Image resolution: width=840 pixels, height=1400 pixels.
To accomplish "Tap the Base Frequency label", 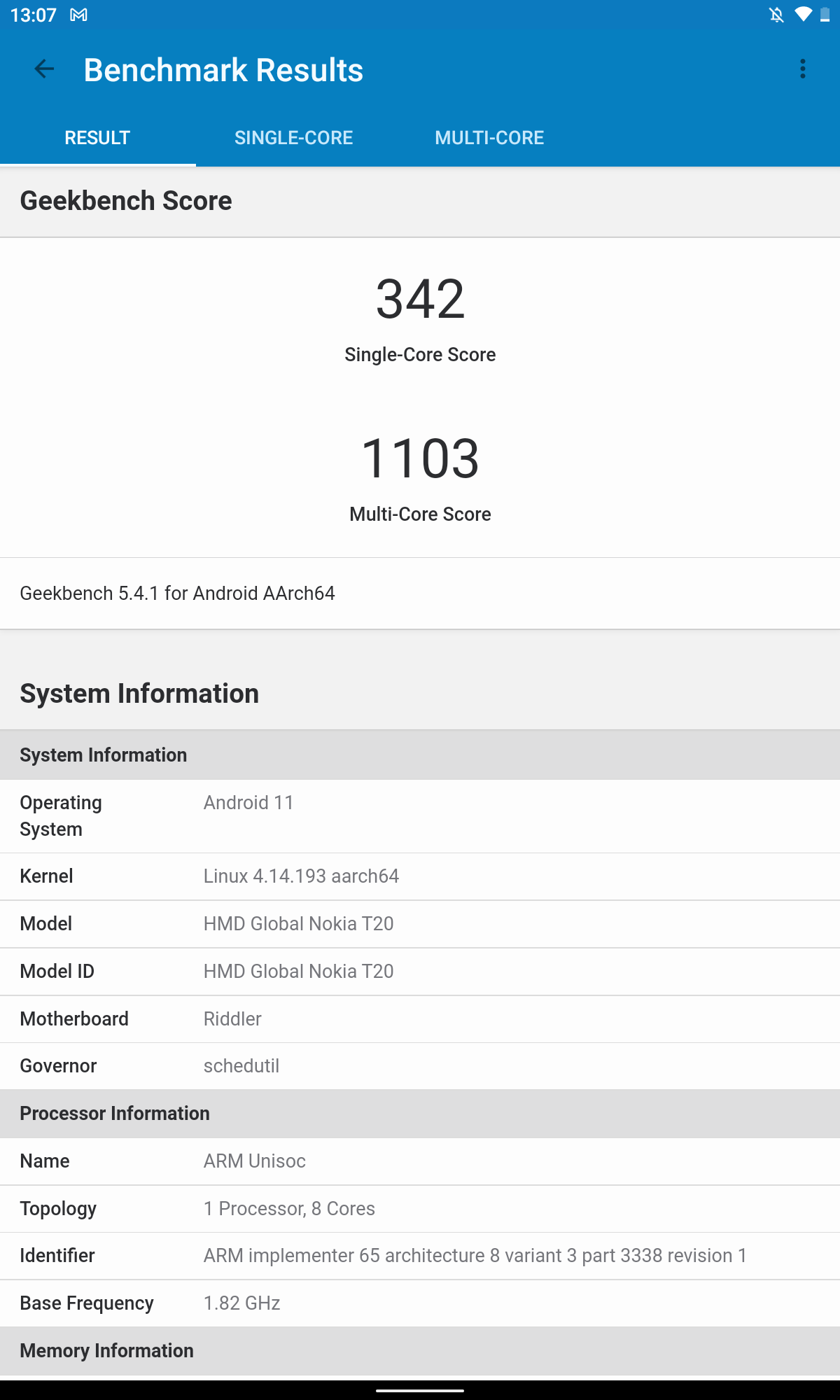I will pos(87,1303).
